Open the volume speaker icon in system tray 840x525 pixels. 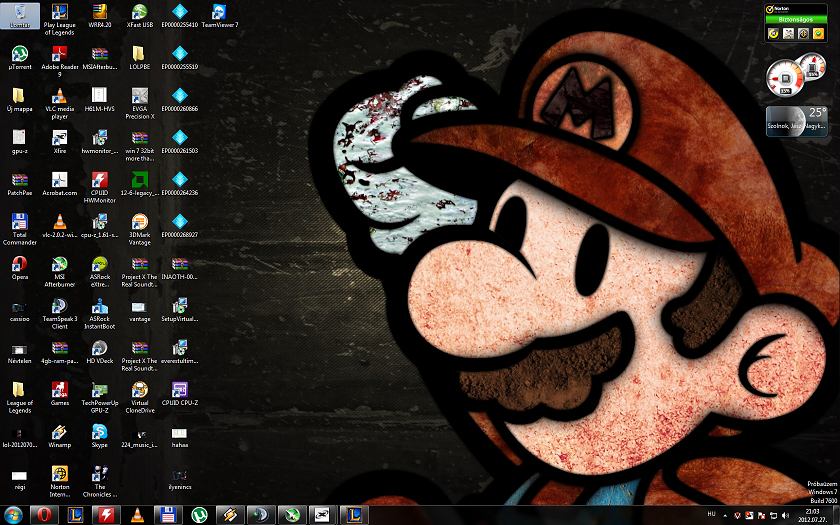[785, 515]
